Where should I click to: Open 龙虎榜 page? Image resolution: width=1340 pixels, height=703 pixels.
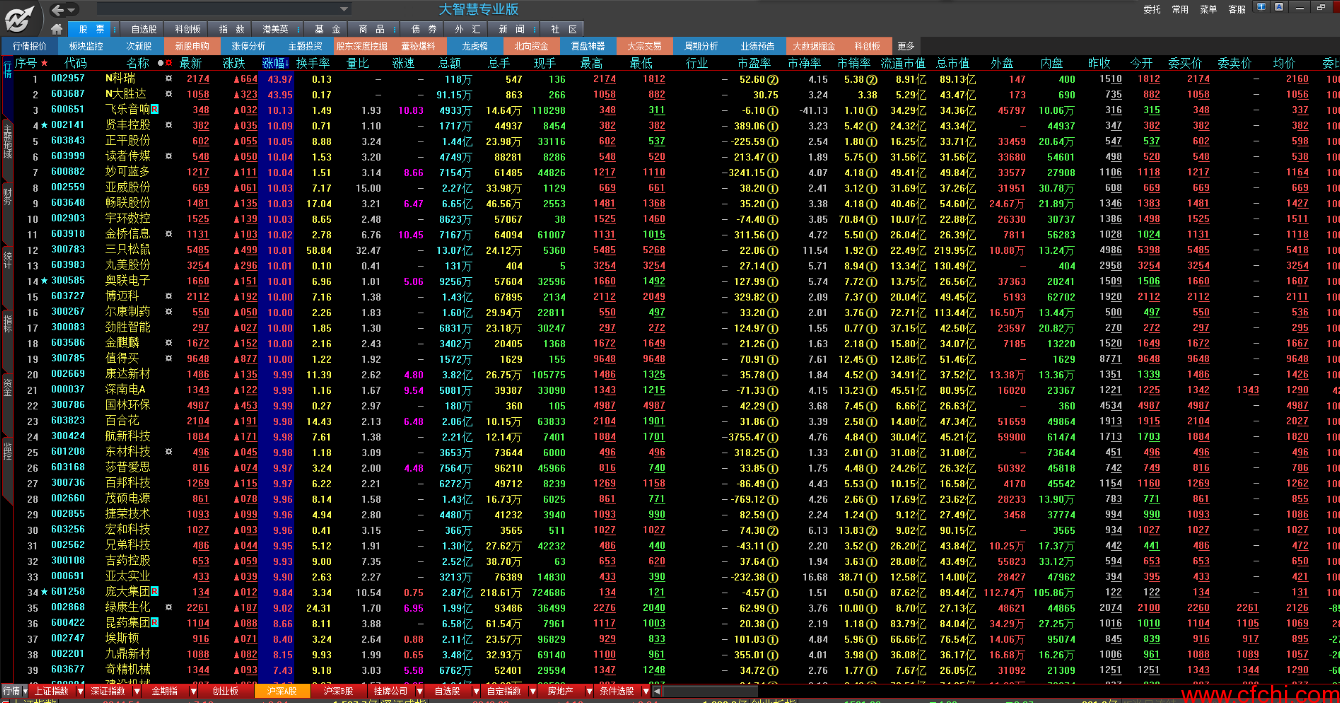click(x=475, y=46)
